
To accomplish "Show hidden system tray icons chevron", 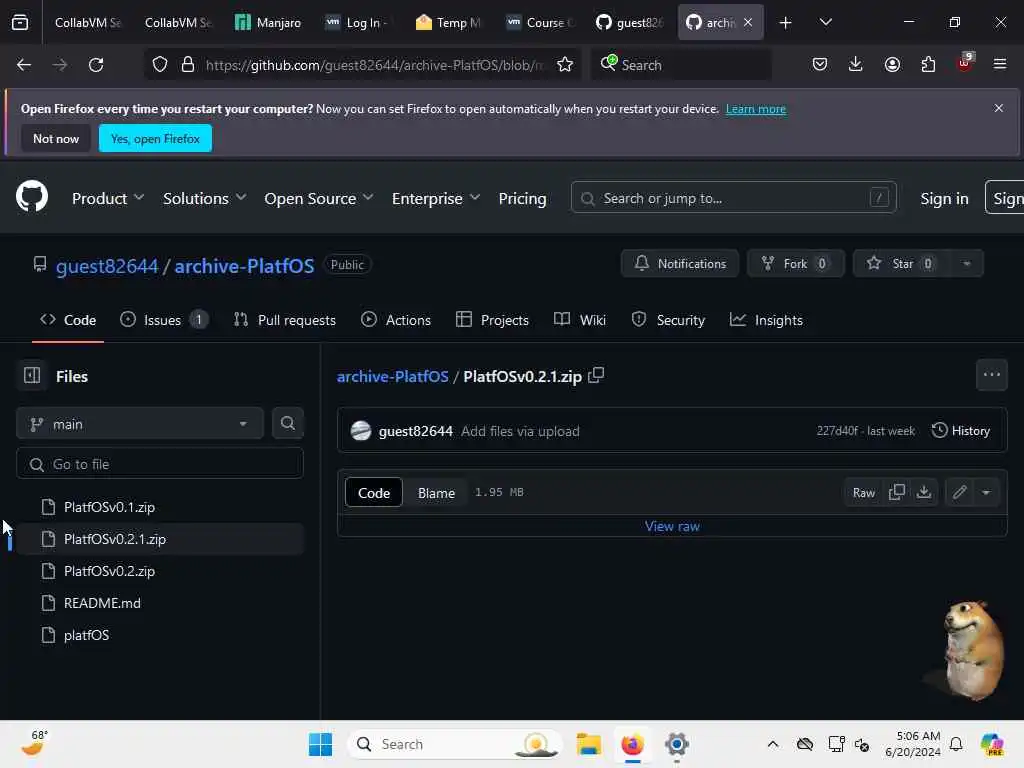I will [773, 744].
